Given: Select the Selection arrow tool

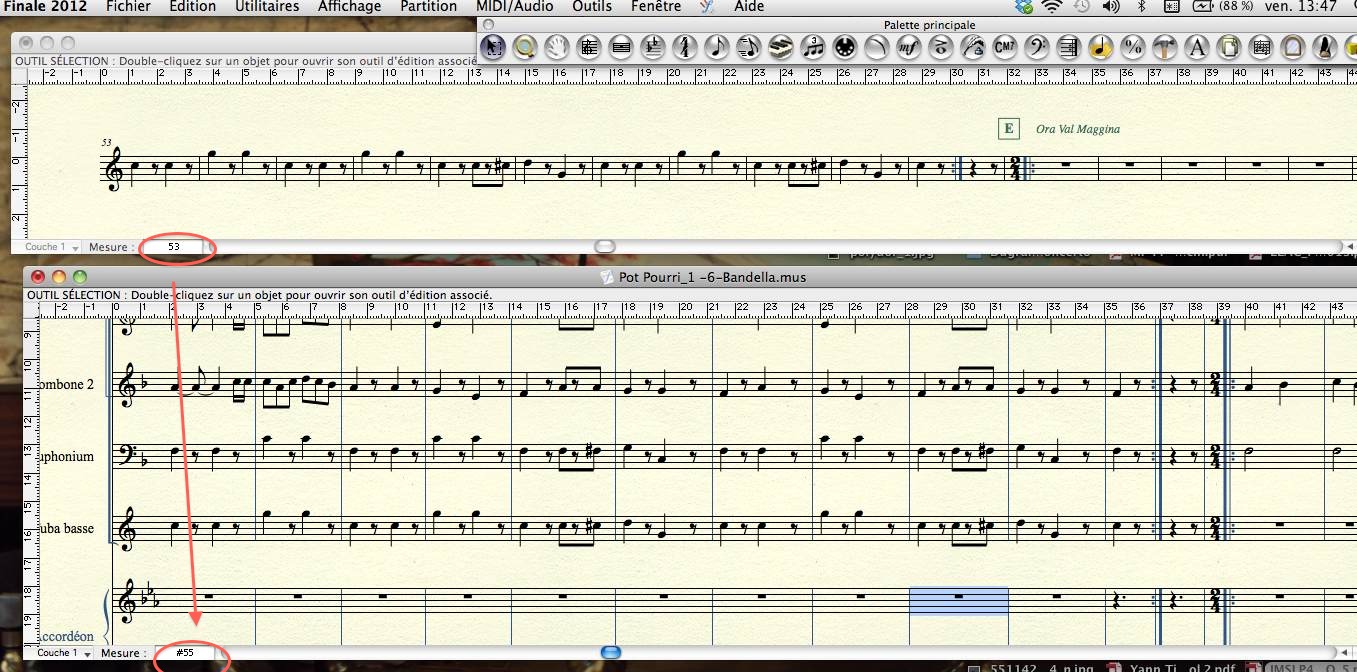Looking at the screenshot, I should pos(491,46).
